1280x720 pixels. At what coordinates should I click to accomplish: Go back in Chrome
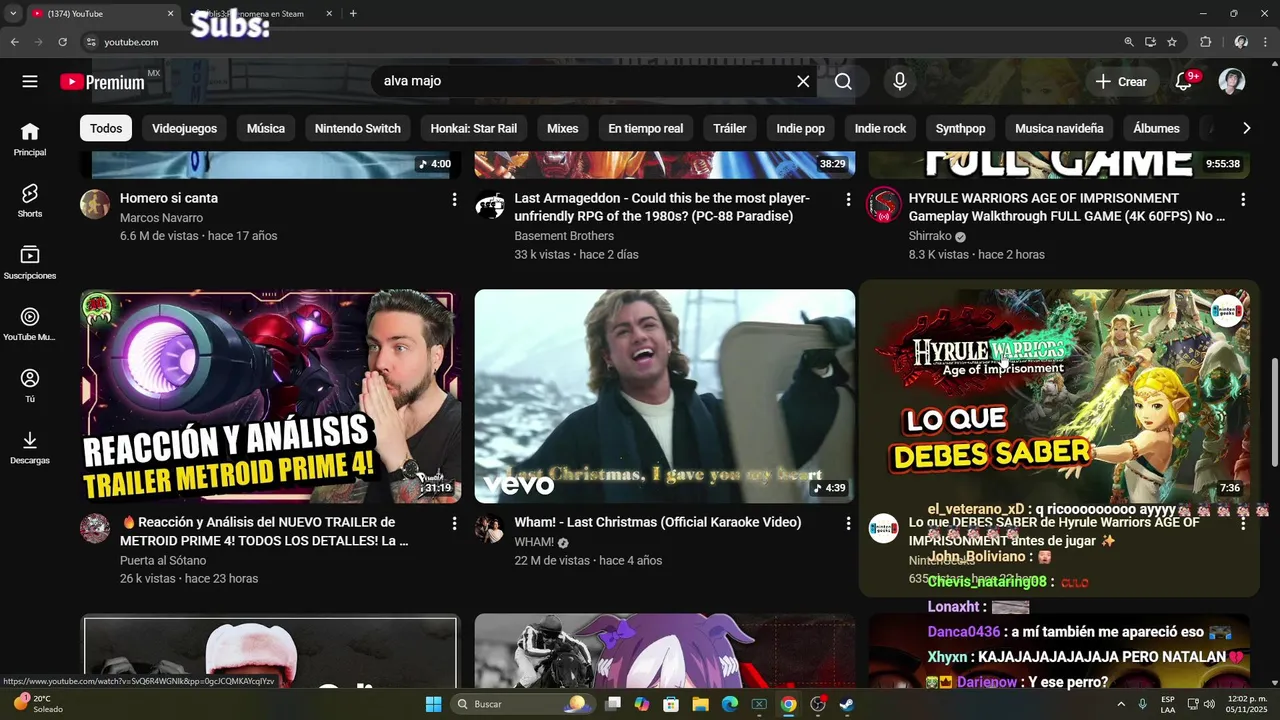14,42
